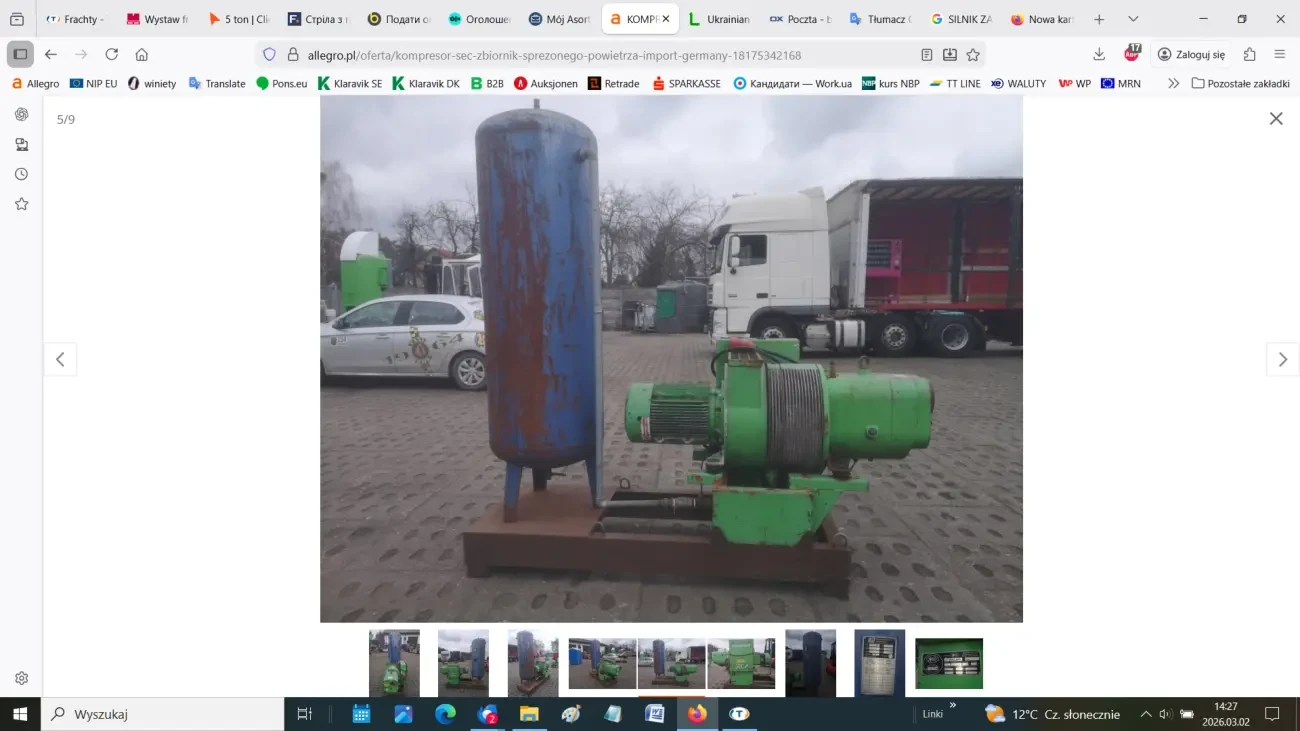Open sidebar settings gear at bottom left

(21, 677)
